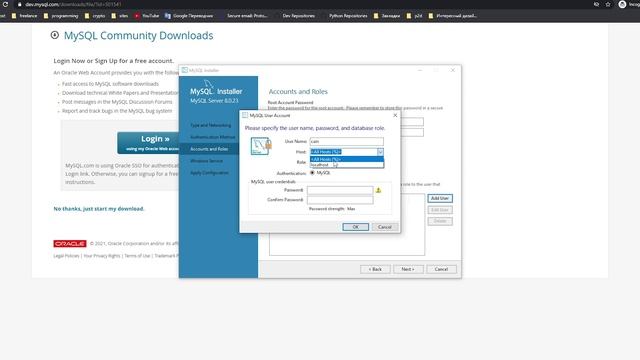Click the browser address bar URL

(x=73, y=4)
